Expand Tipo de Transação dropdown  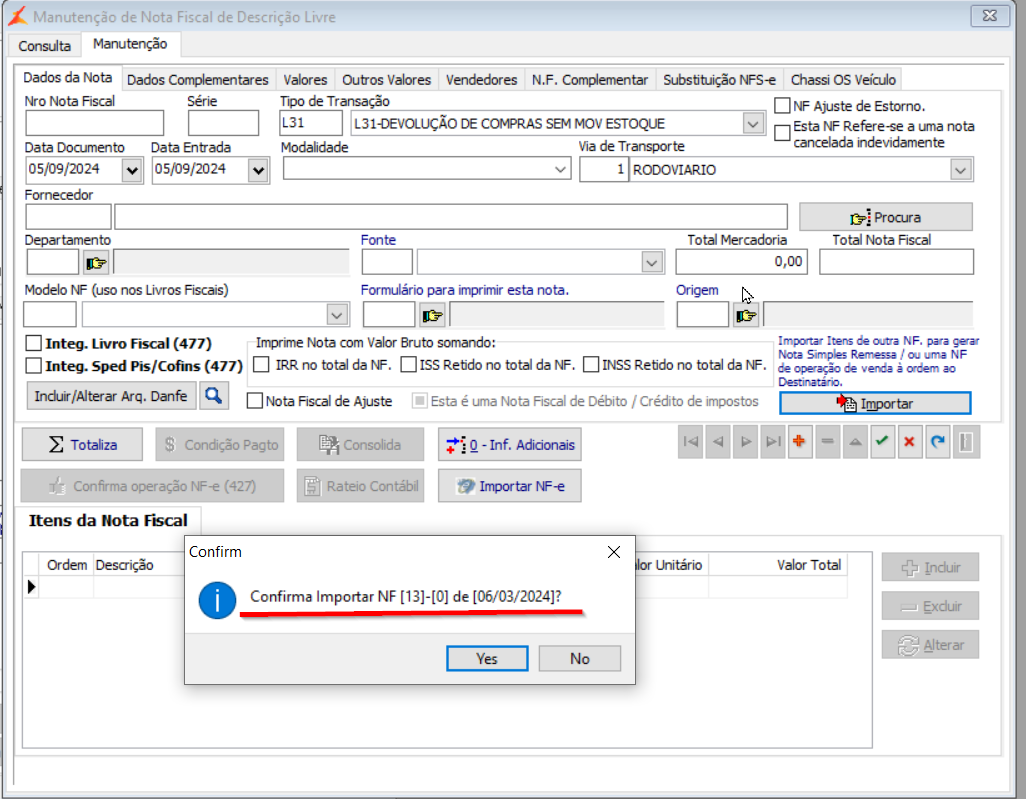point(753,124)
